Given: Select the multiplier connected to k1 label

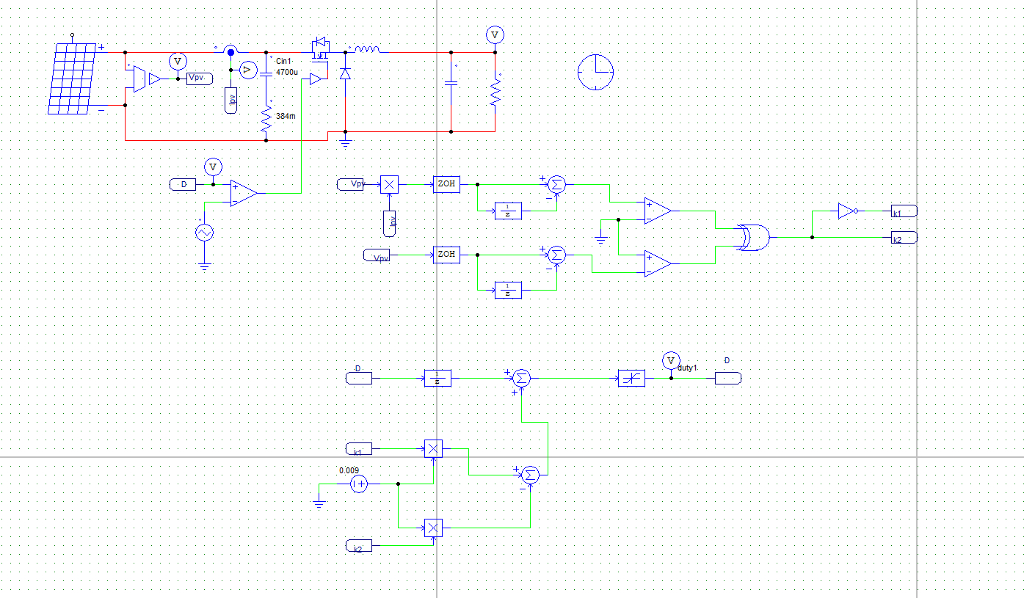Looking at the screenshot, I should (434, 448).
